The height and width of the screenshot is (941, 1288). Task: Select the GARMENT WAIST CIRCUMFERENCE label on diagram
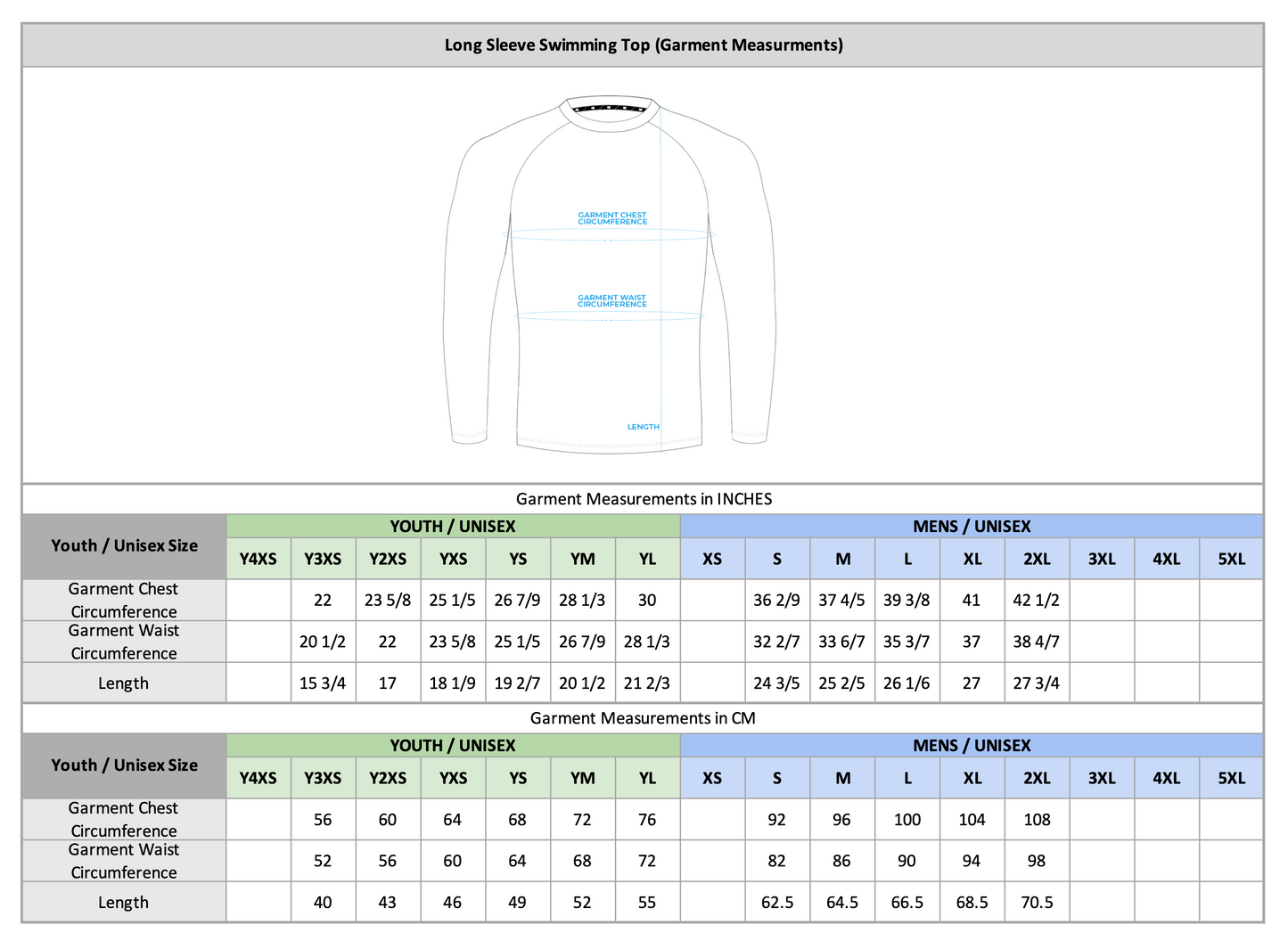pyautogui.click(x=611, y=300)
